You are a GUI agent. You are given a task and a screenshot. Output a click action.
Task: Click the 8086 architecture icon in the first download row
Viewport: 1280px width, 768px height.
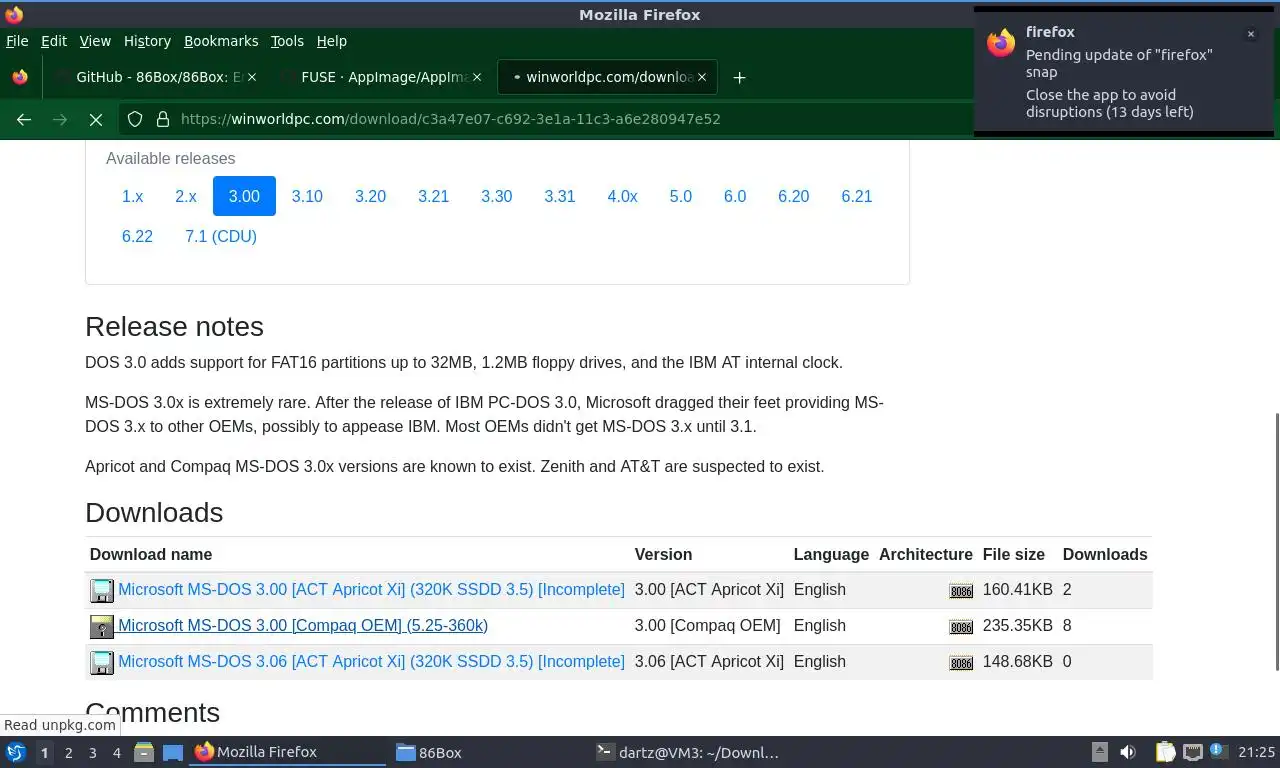click(x=961, y=591)
